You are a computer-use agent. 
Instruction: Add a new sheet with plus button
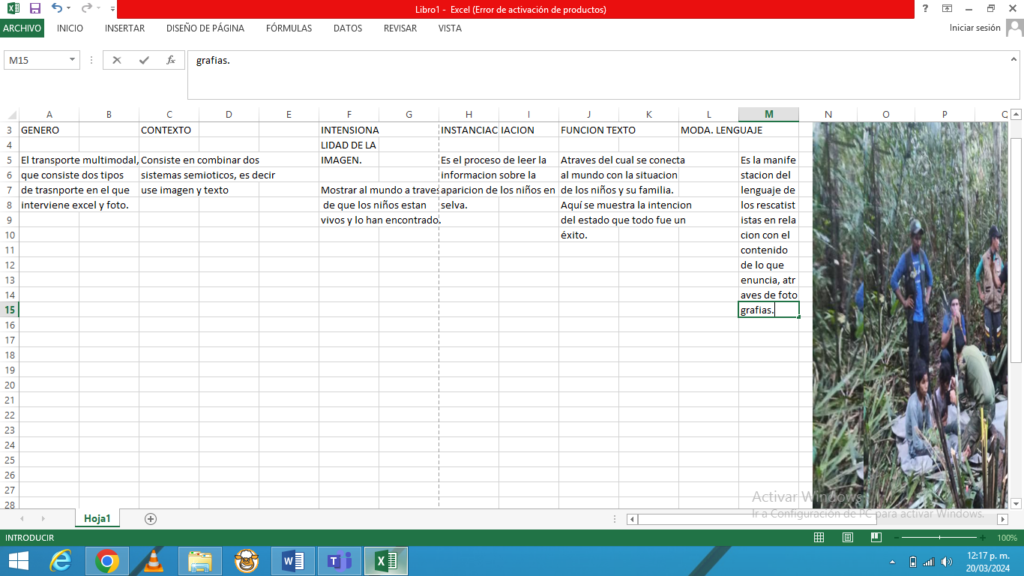[151, 518]
